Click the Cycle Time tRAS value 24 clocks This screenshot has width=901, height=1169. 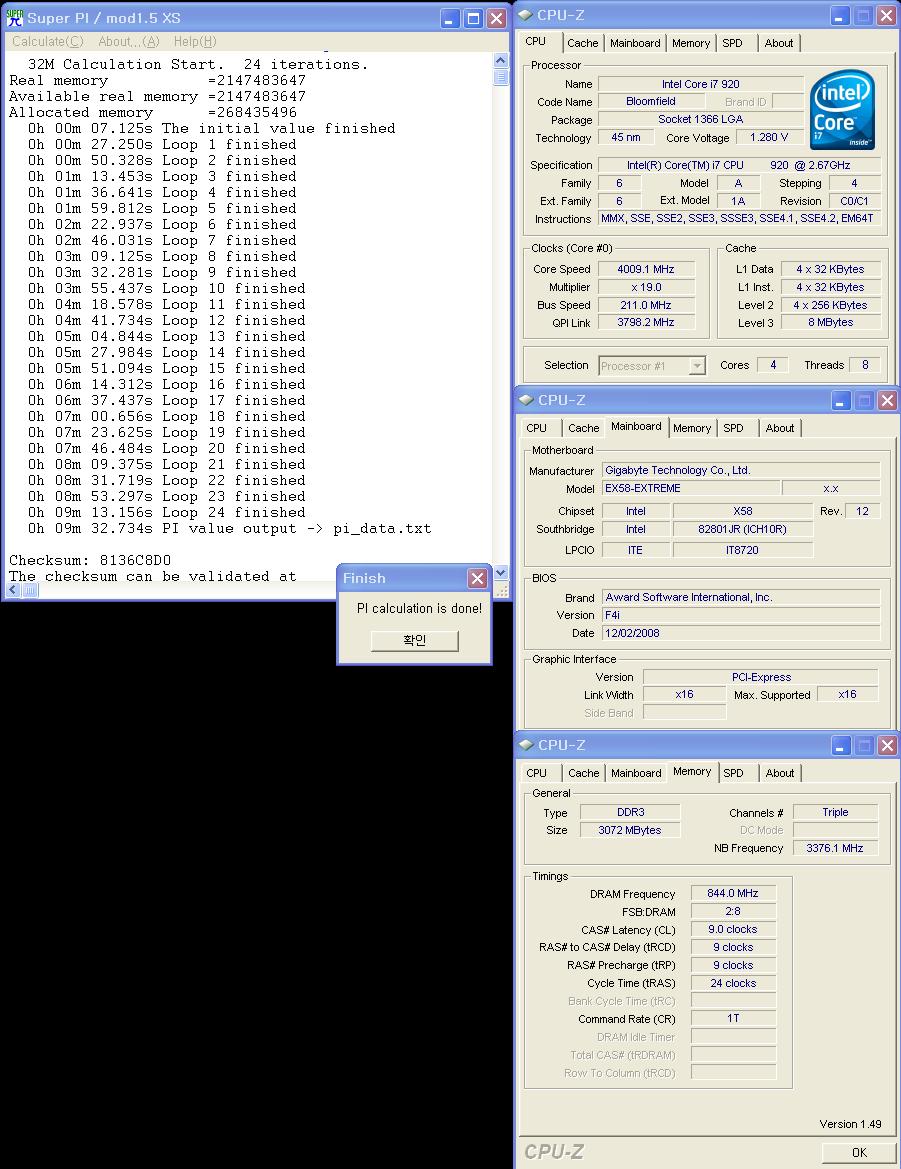[733, 983]
